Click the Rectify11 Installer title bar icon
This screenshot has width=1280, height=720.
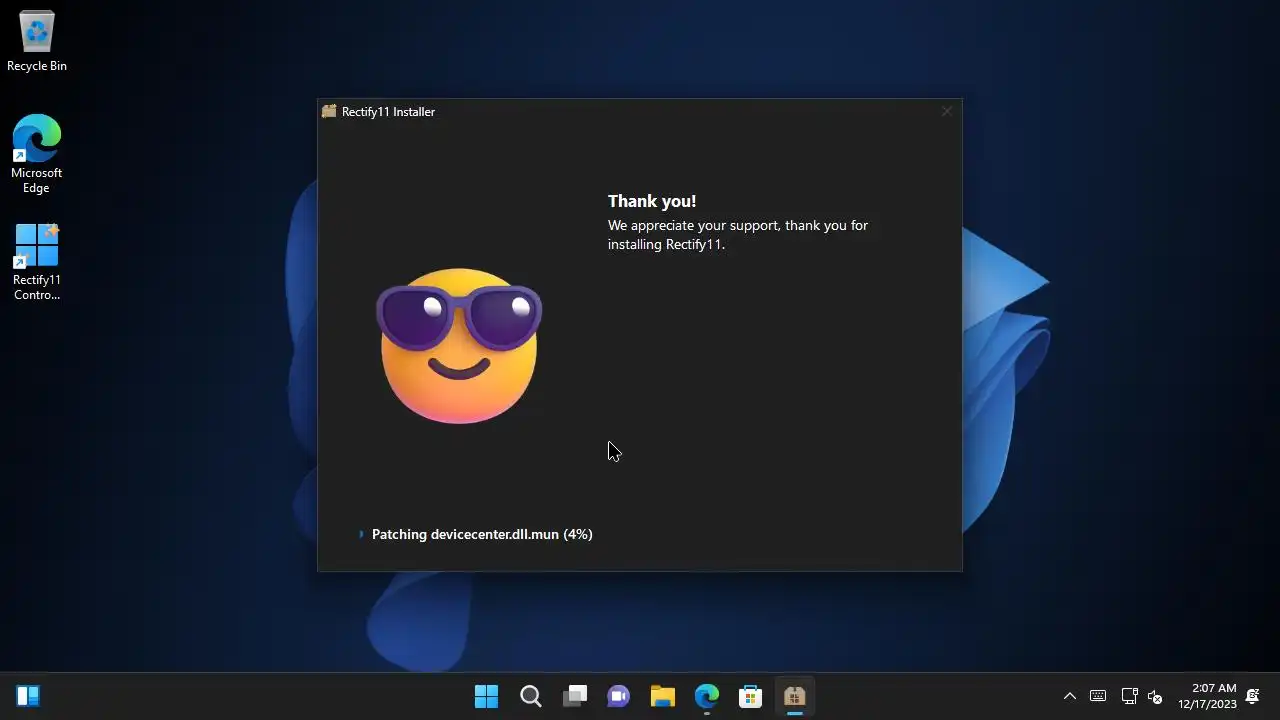(329, 112)
